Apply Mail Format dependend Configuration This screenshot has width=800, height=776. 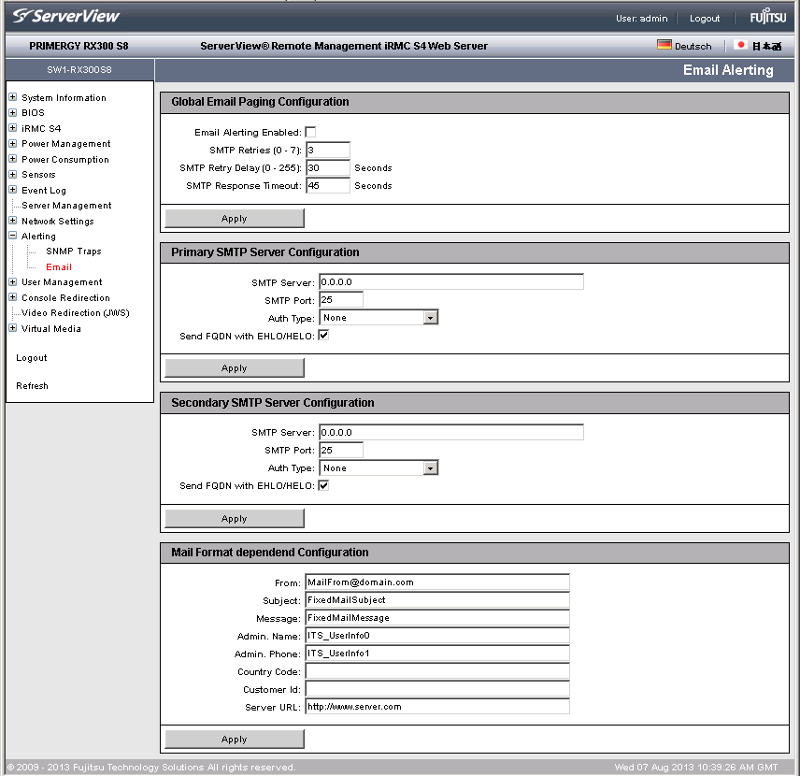235,739
